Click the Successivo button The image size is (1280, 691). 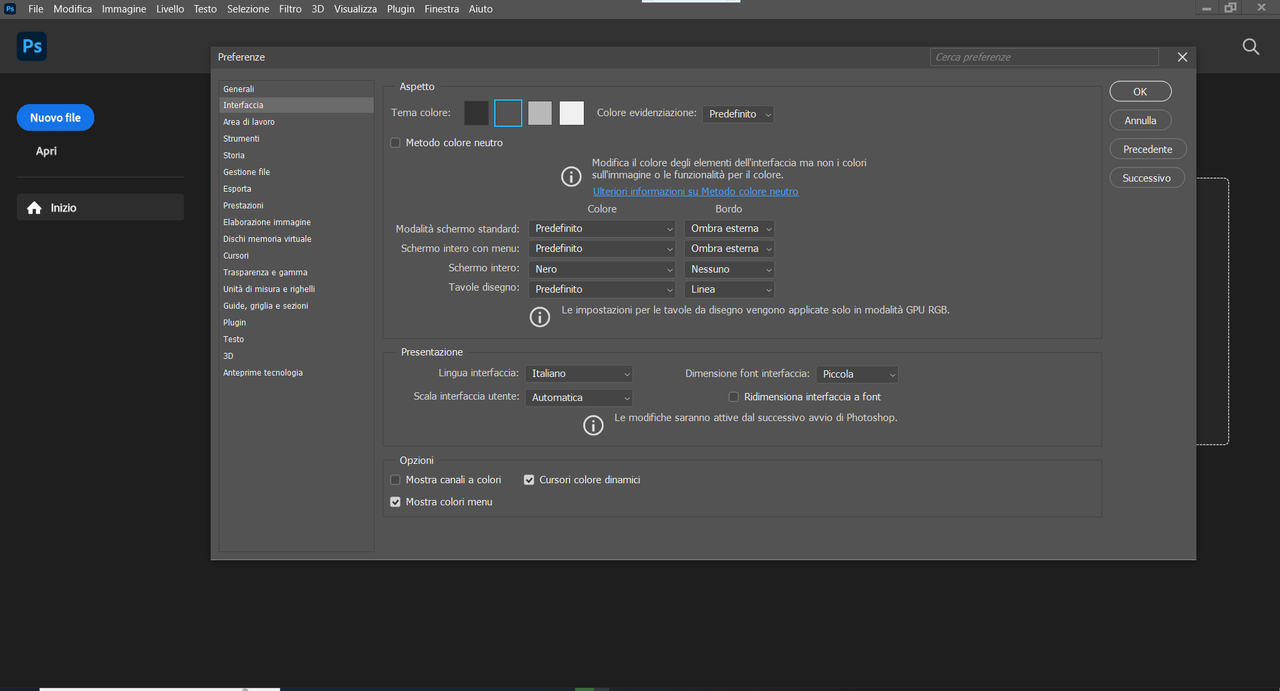(x=1146, y=178)
